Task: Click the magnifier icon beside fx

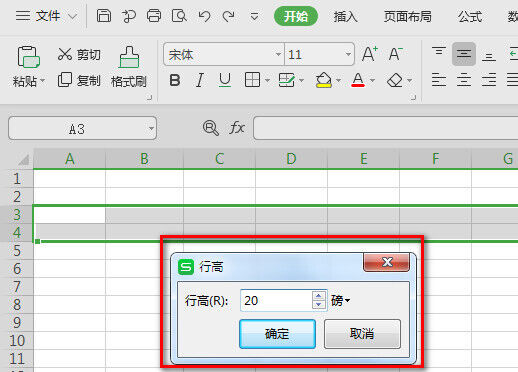Action: coord(211,128)
